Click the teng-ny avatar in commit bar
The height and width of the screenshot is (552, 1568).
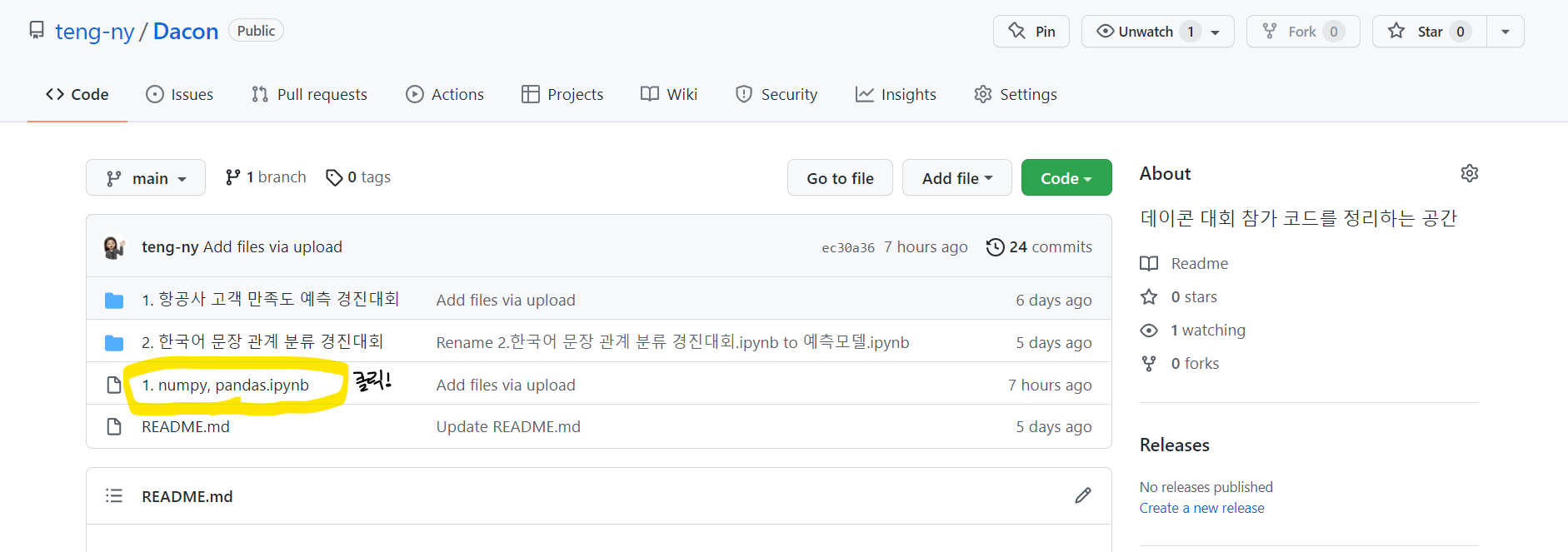pos(114,247)
